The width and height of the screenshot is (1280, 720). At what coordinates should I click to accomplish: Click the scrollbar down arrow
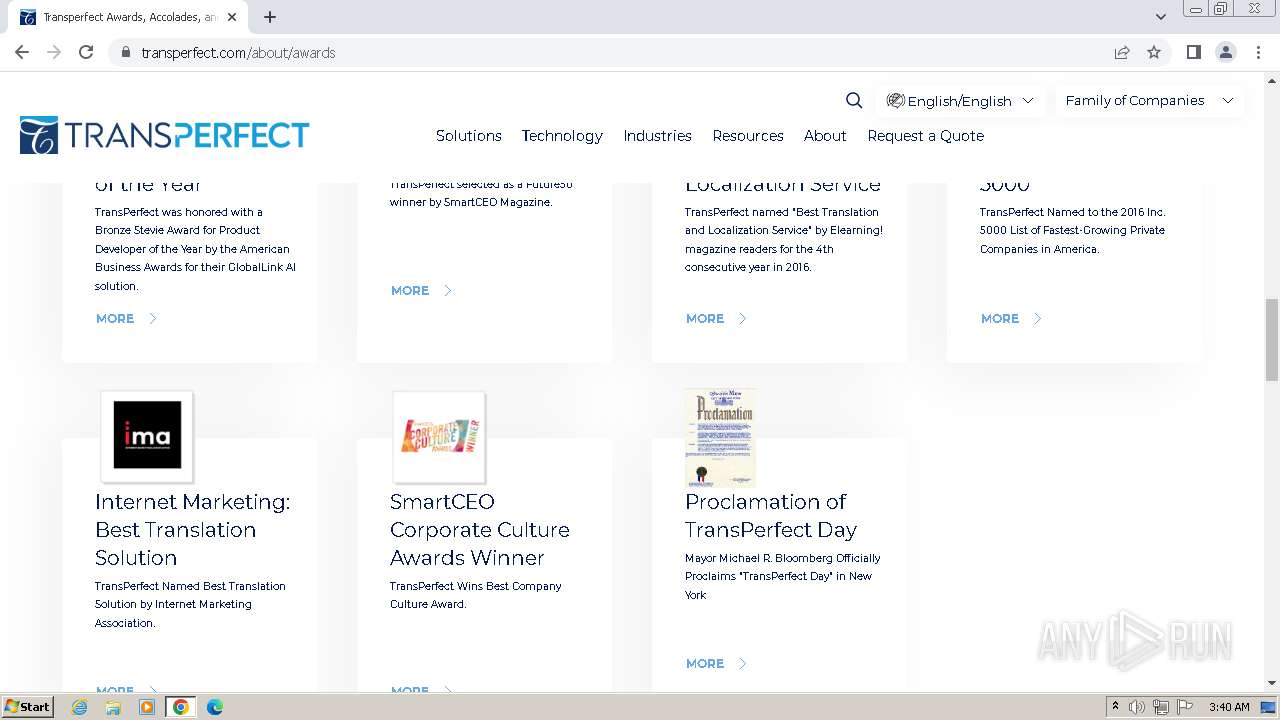(x=1271, y=684)
